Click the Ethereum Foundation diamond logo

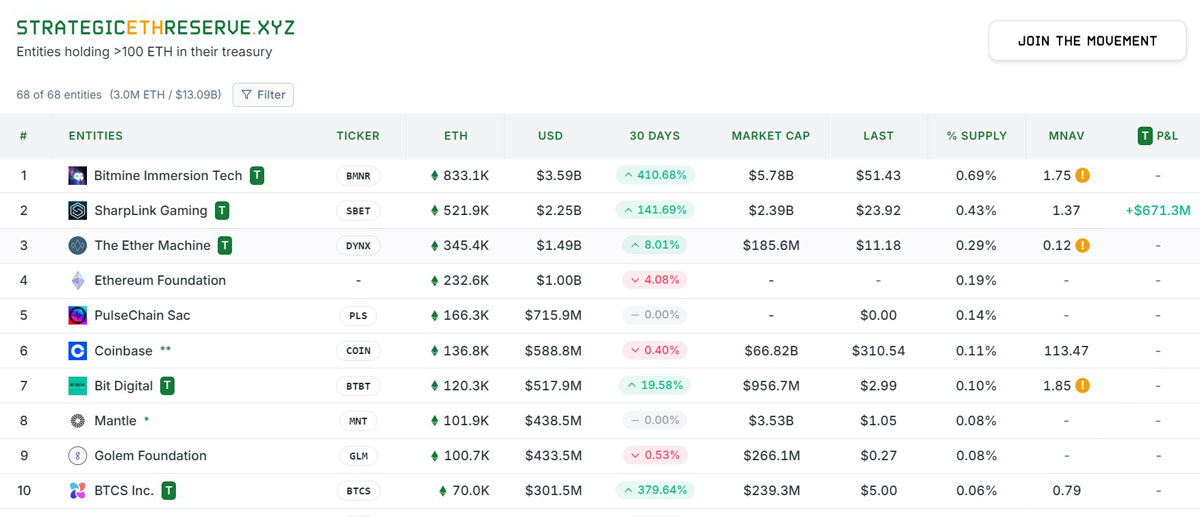point(77,281)
